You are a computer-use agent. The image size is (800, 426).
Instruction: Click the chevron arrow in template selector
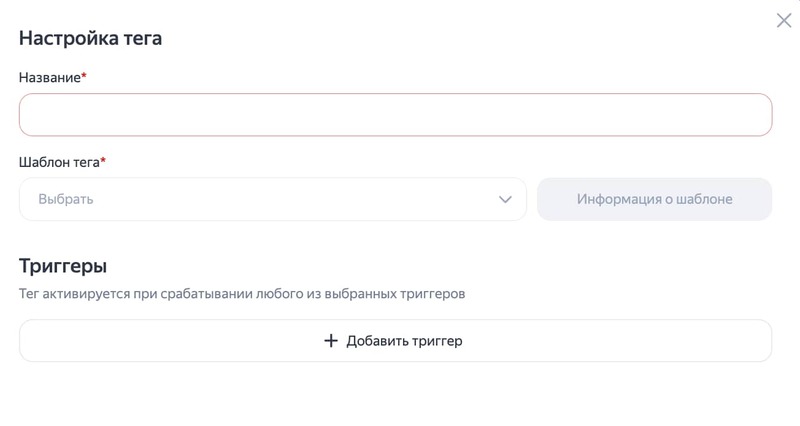click(x=505, y=199)
